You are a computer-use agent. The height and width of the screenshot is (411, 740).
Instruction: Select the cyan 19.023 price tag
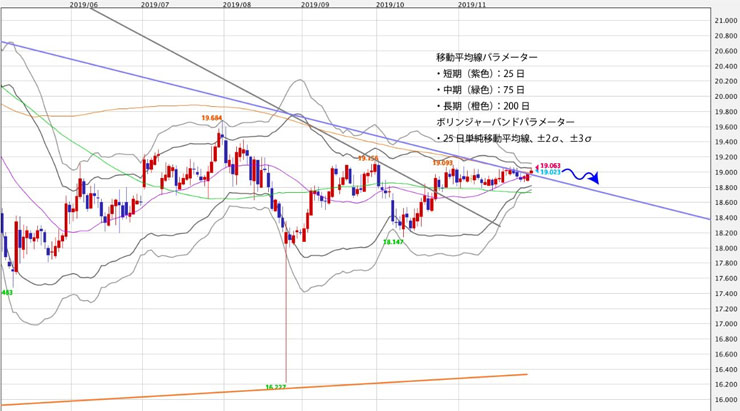coord(550,173)
